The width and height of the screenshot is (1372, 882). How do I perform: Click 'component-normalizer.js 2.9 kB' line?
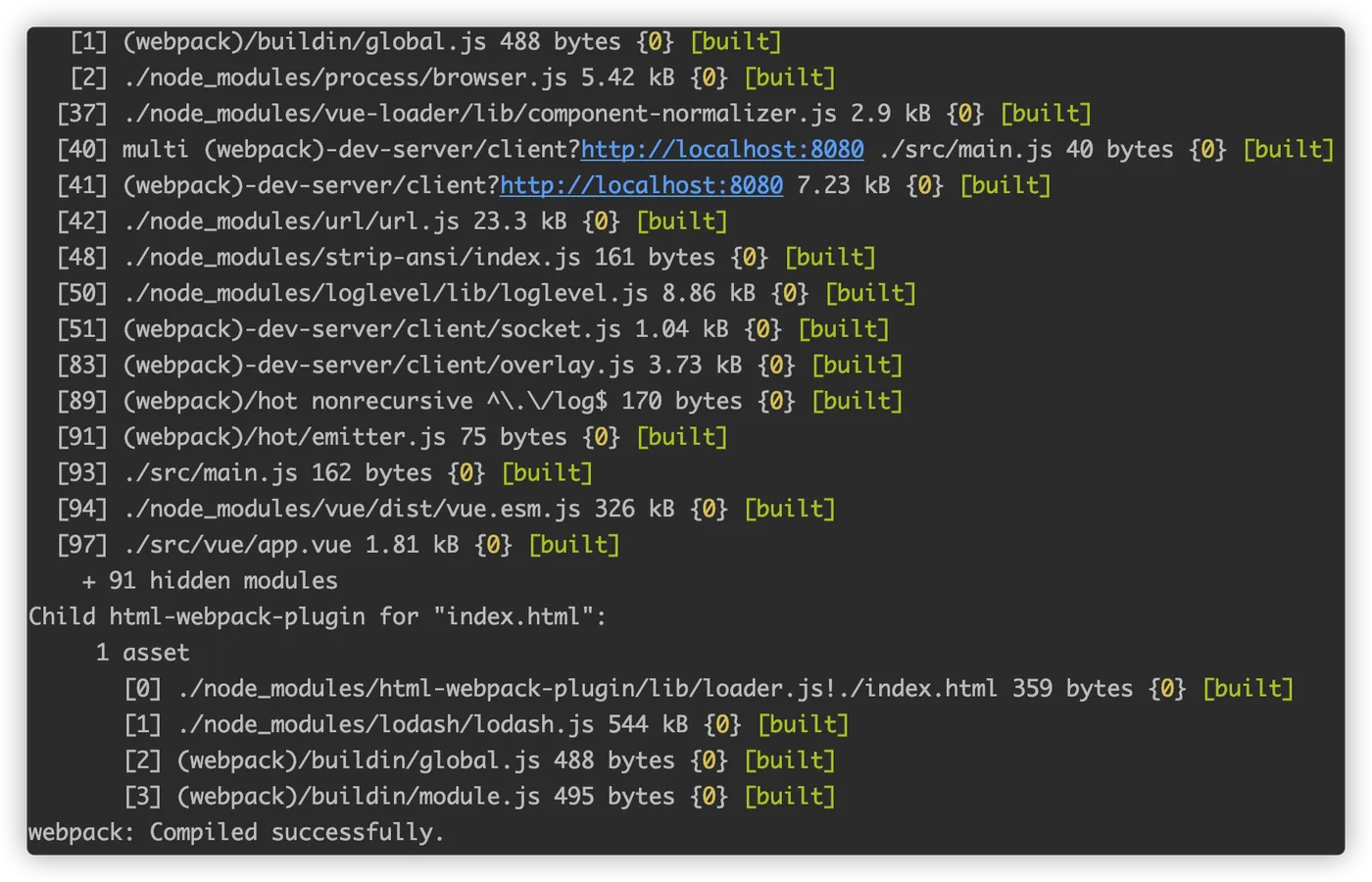click(573, 114)
